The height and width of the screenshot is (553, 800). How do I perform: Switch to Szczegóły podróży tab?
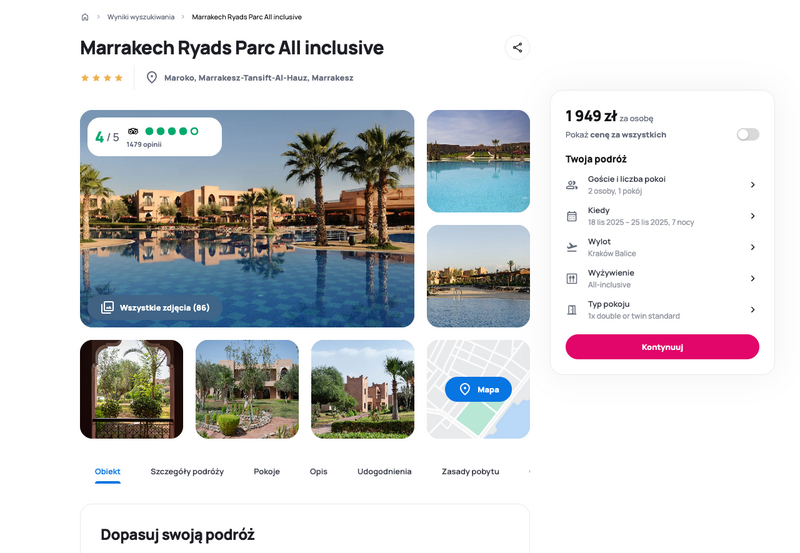(187, 471)
